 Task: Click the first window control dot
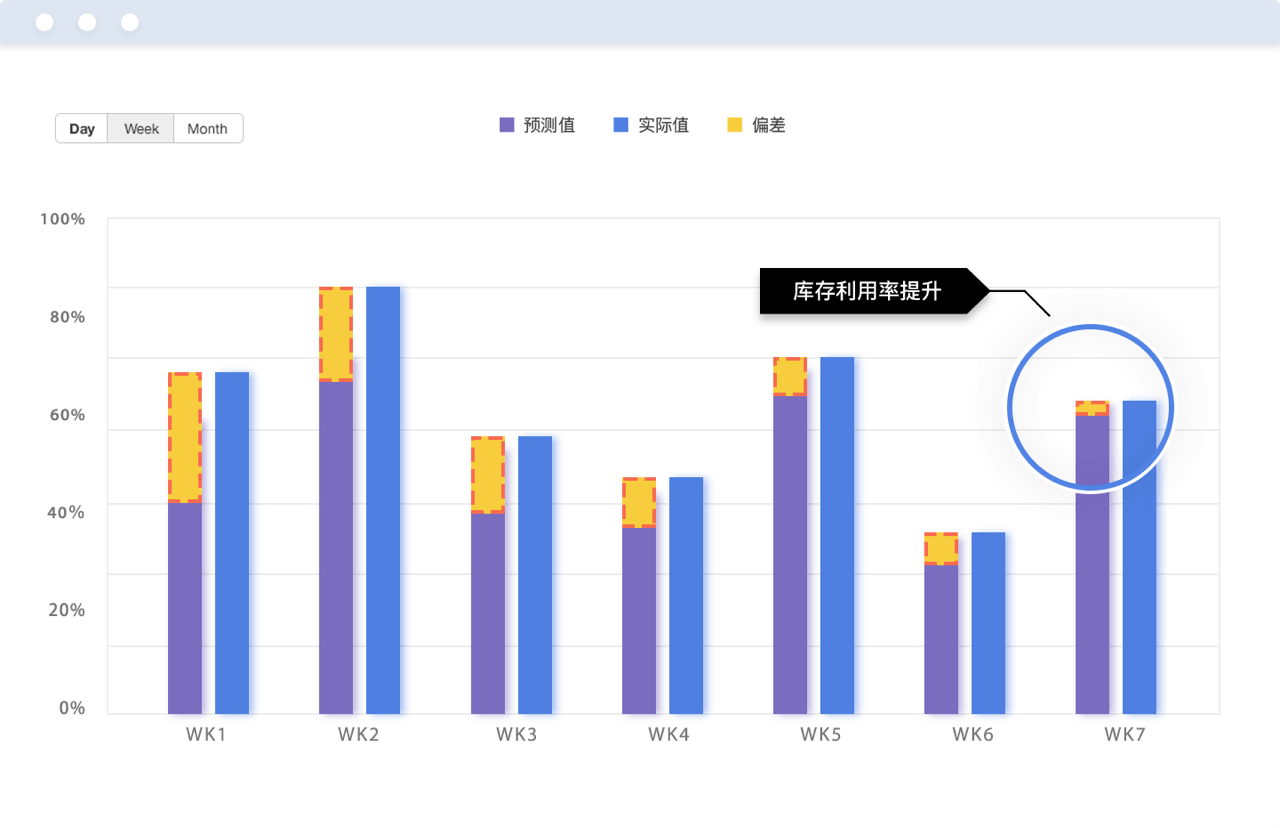[44, 22]
